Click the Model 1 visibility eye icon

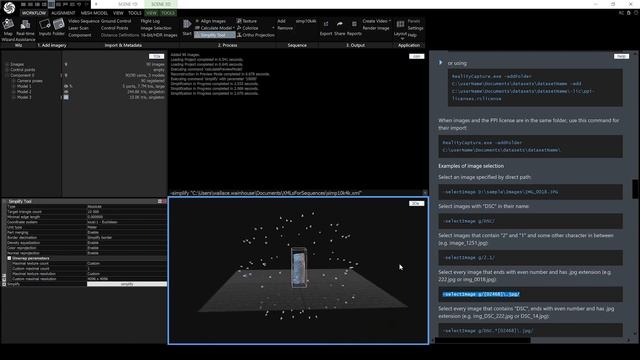coord(66,87)
